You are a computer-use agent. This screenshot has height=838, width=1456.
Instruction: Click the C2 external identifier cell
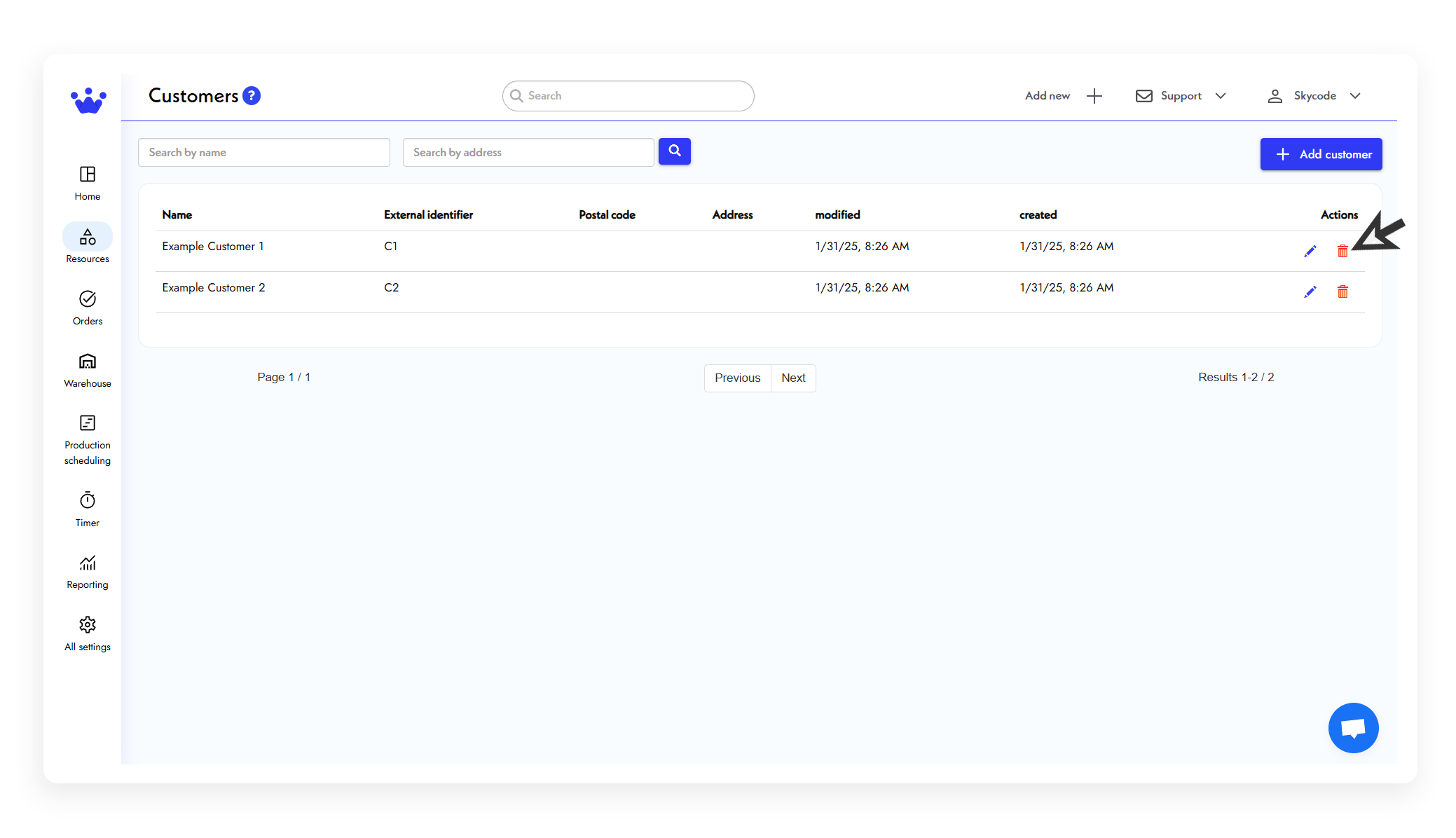tap(392, 287)
